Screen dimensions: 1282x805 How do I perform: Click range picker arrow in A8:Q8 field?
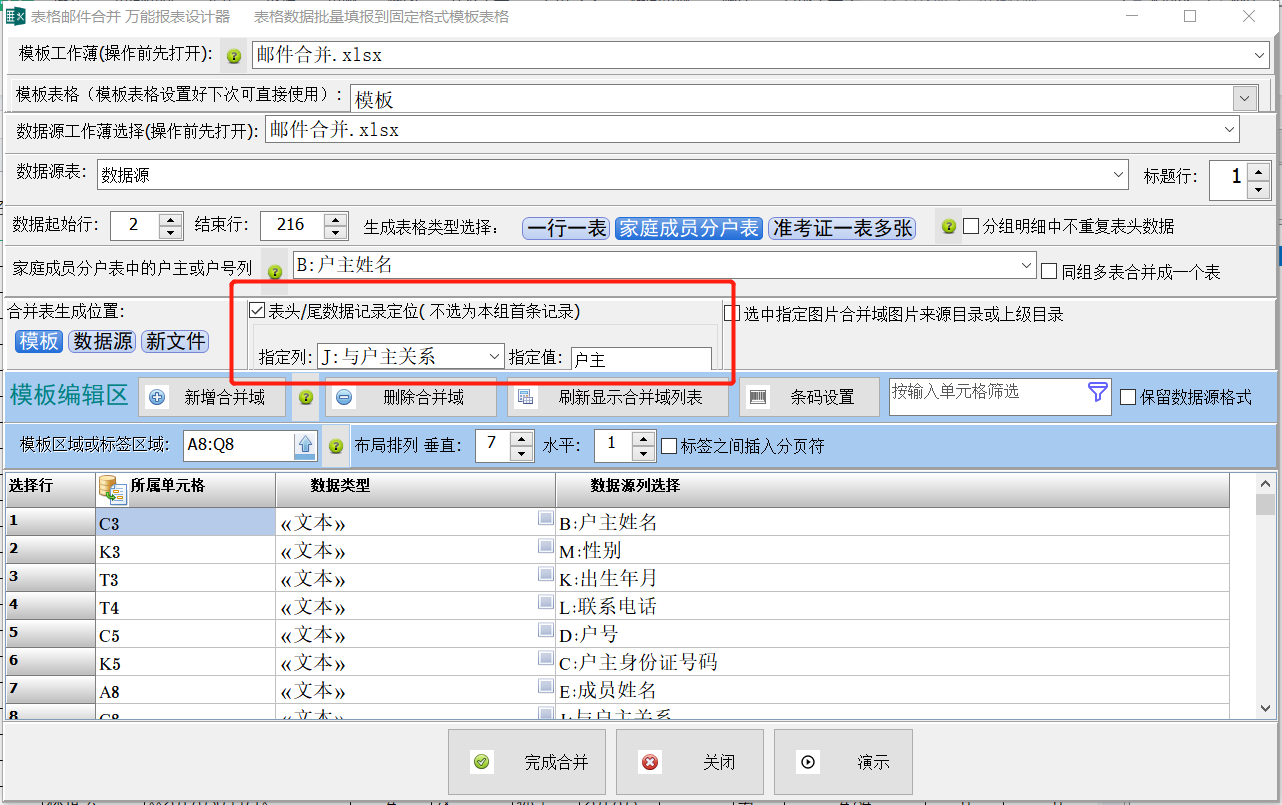tap(305, 445)
